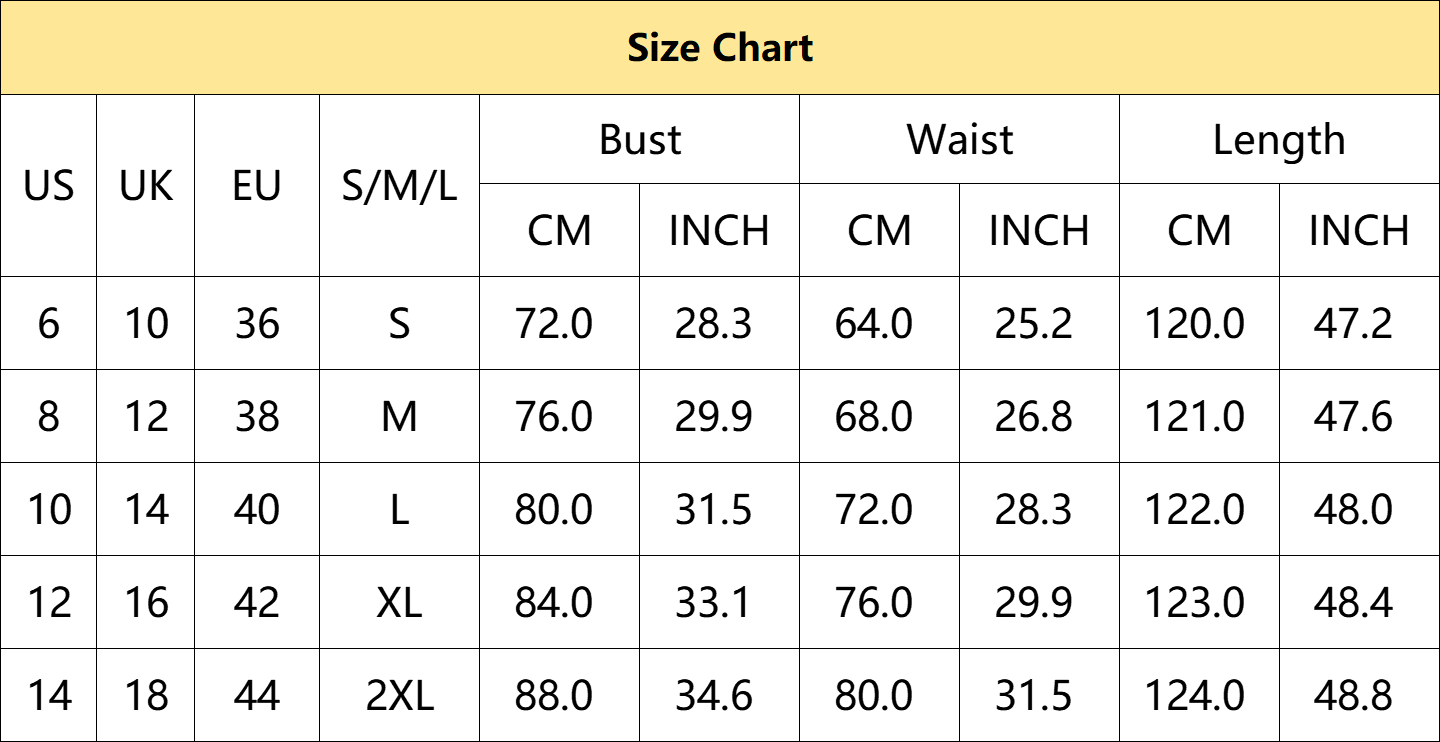Click the EU column header
This screenshot has width=1440, height=742.
click(257, 185)
